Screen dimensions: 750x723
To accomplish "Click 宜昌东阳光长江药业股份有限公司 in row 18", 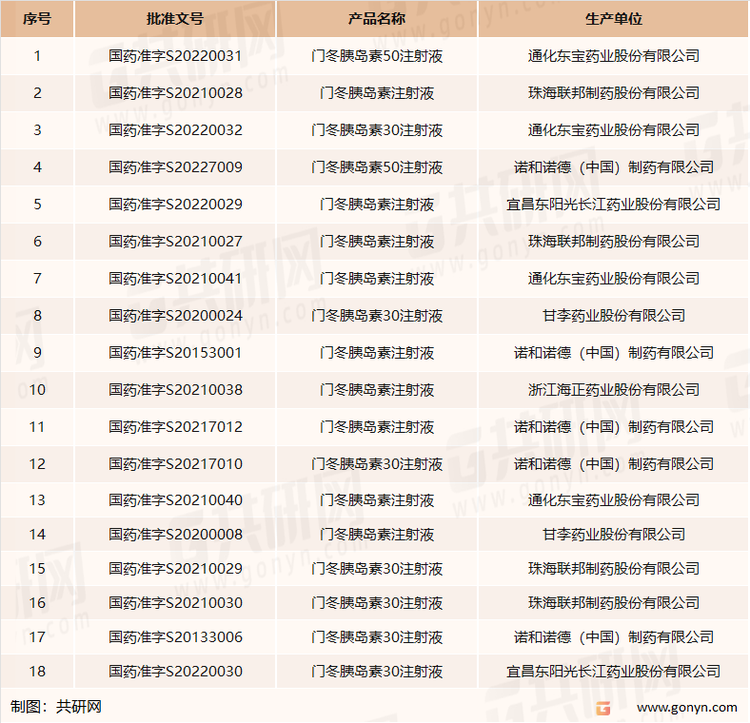I will click(614, 671).
